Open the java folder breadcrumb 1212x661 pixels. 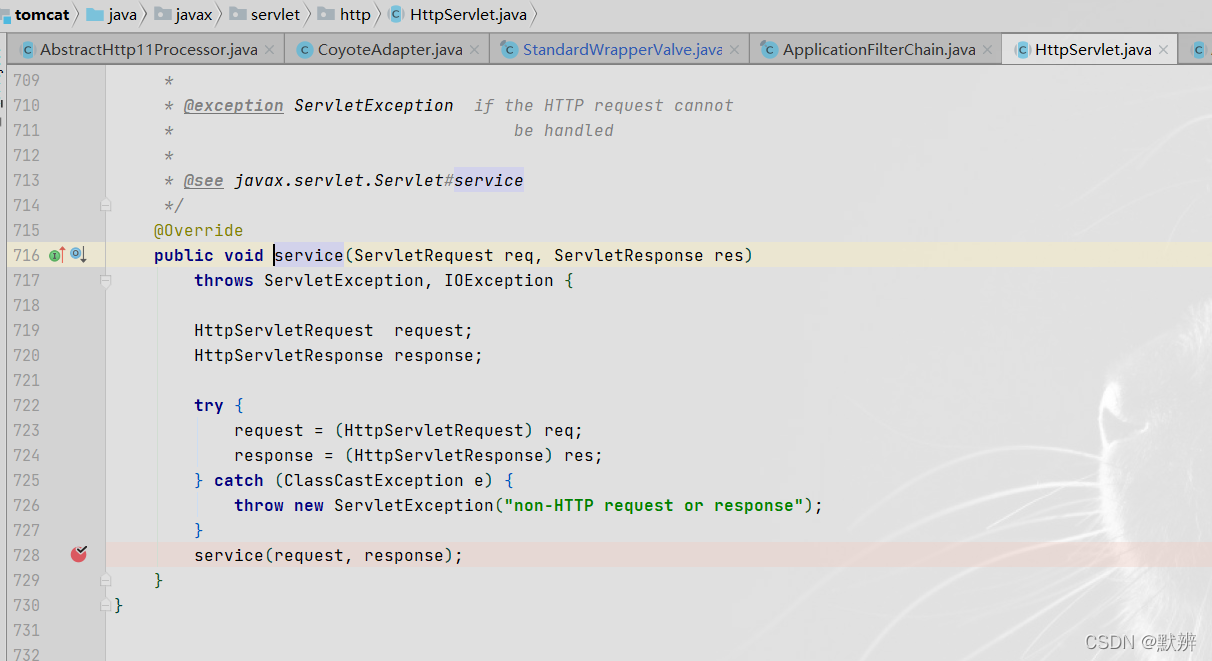click(x=123, y=14)
